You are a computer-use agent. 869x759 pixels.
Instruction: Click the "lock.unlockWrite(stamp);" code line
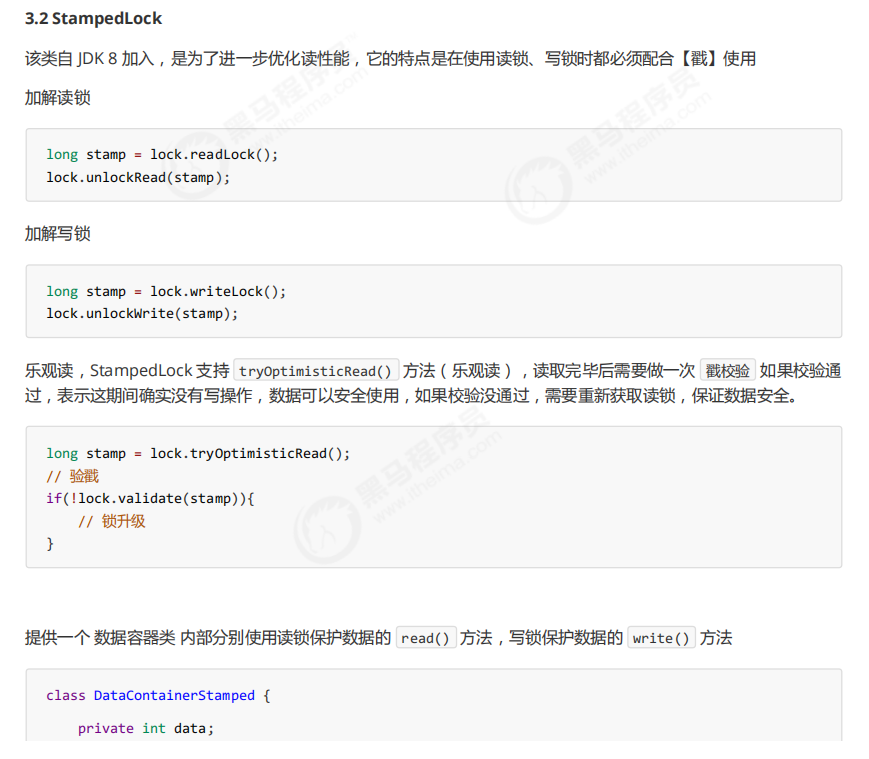142,314
